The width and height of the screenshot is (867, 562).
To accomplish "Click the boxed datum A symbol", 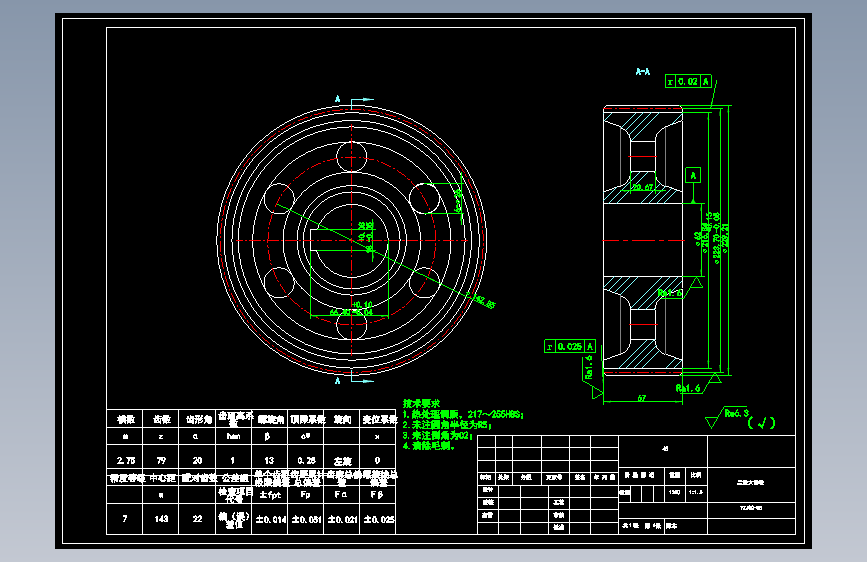I will point(693,175).
